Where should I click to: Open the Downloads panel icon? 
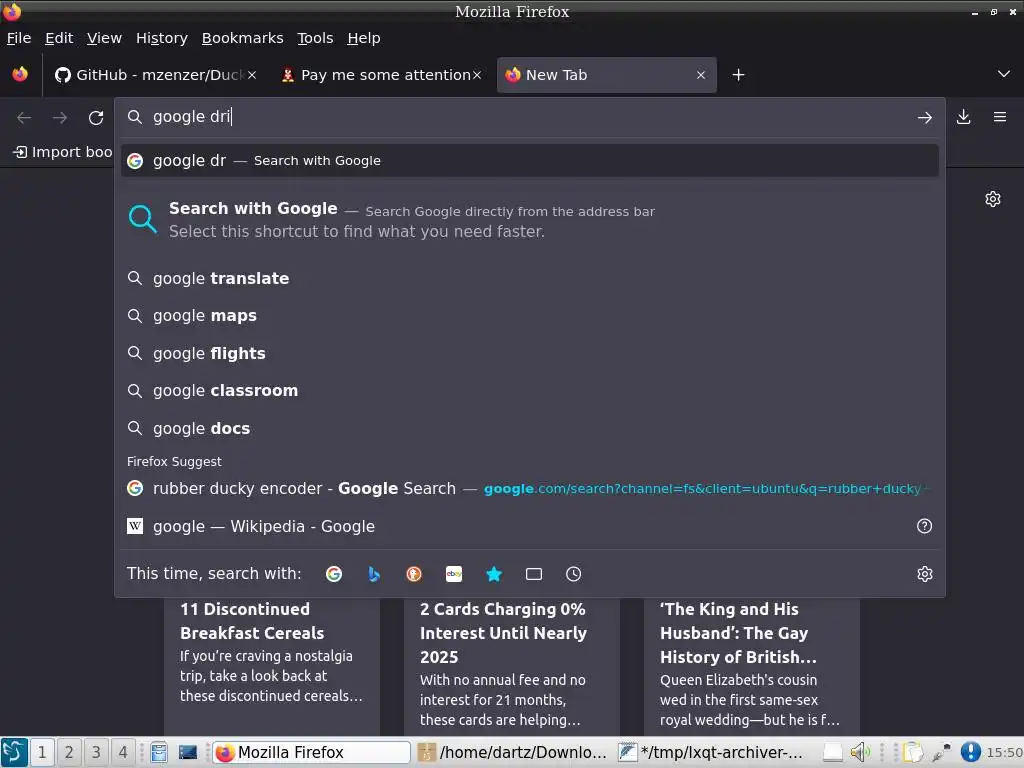[963, 118]
